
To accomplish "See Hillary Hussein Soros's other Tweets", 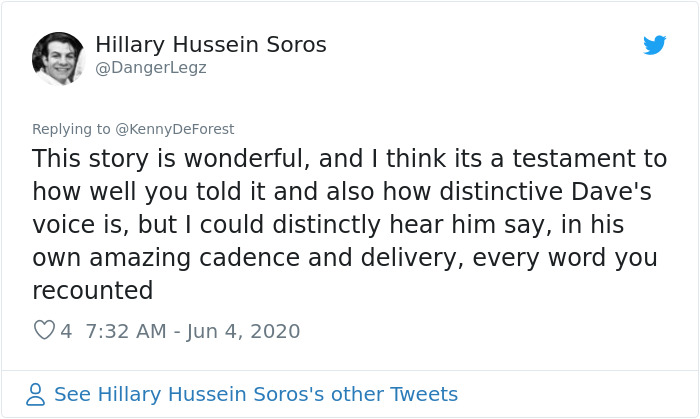I will [256, 394].
